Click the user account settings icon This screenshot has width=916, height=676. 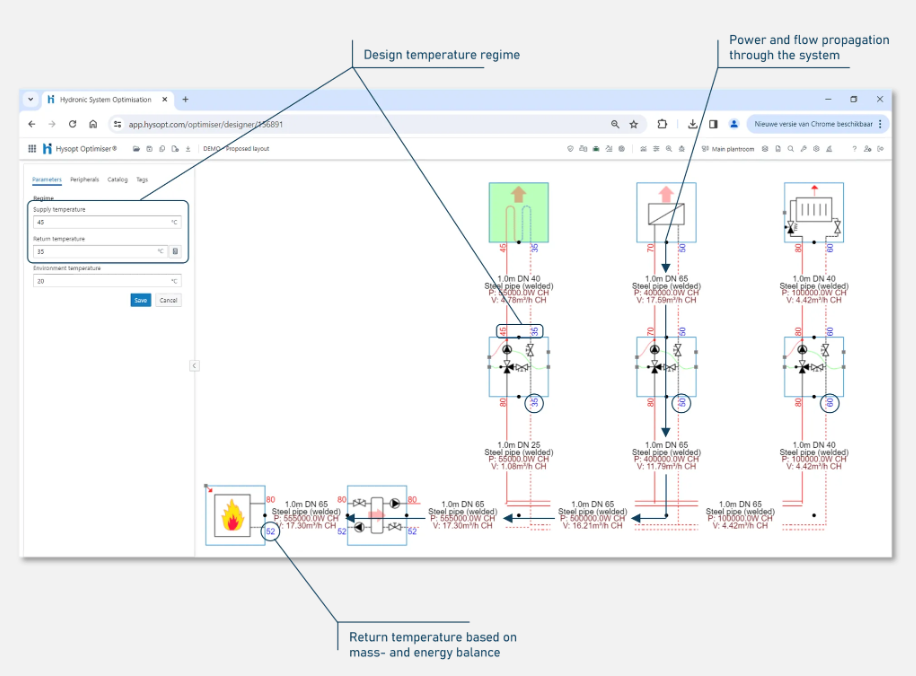pos(868,149)
